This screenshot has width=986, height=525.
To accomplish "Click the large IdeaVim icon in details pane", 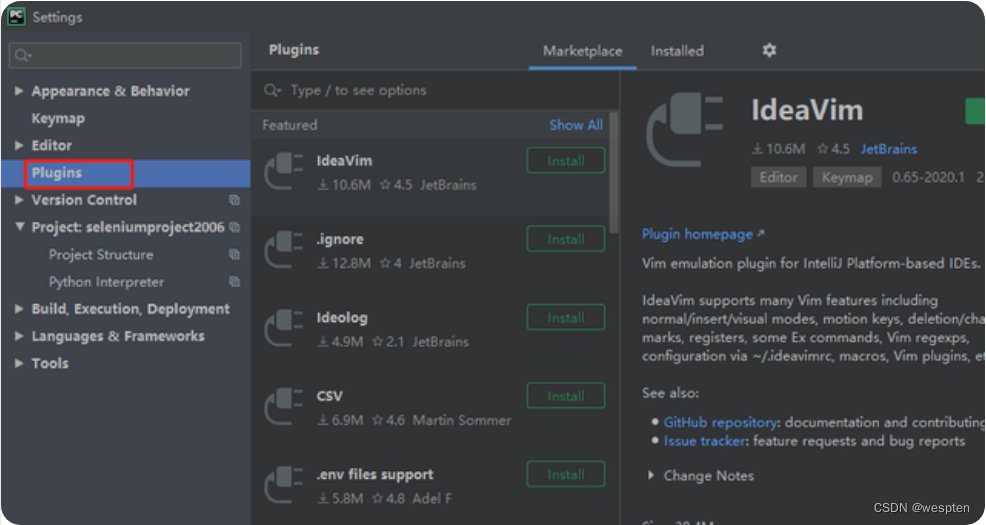I will pyautogui.click(x=685, y=130).
